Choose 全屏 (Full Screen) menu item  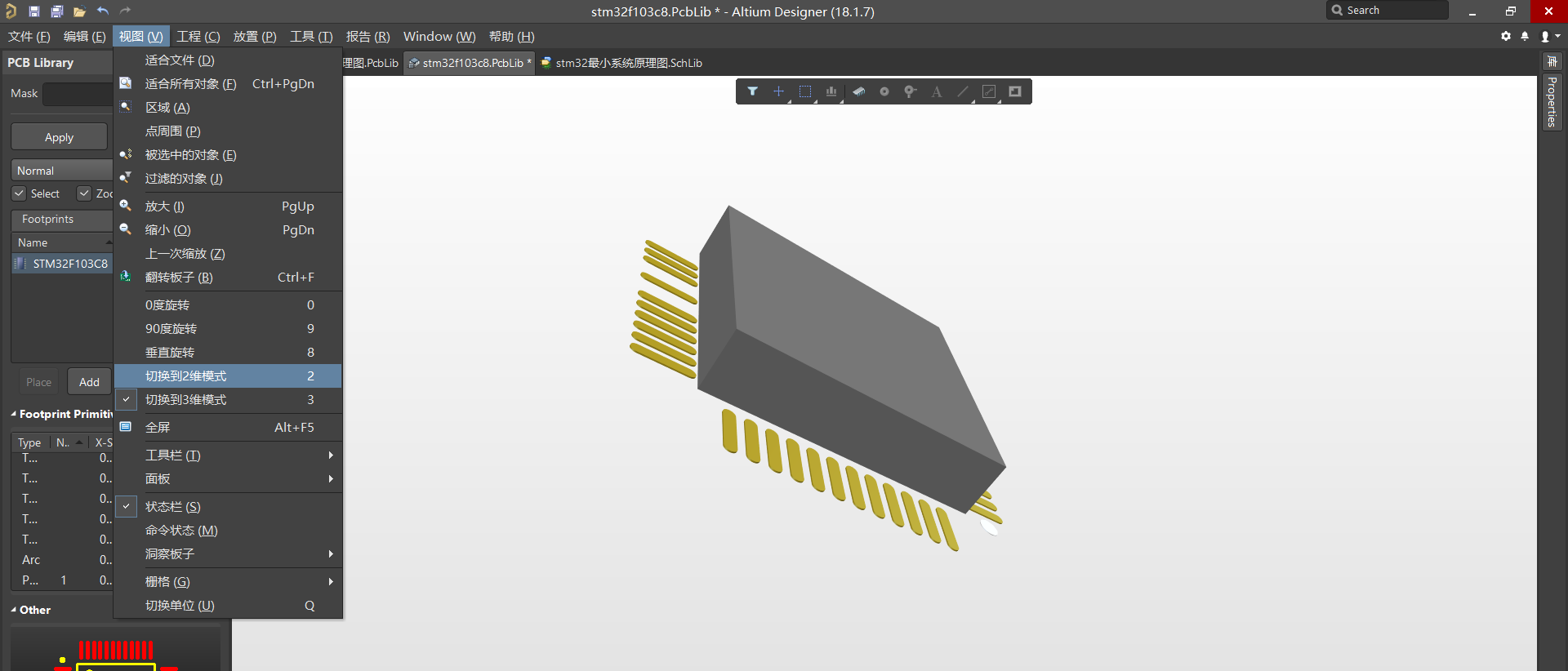click(228, 428)
